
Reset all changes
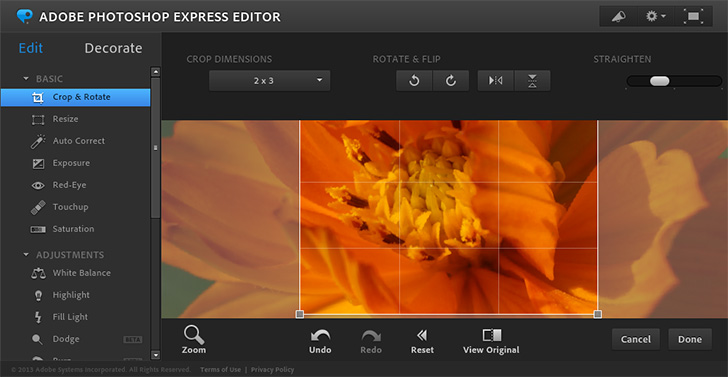(x=422, y=342)
